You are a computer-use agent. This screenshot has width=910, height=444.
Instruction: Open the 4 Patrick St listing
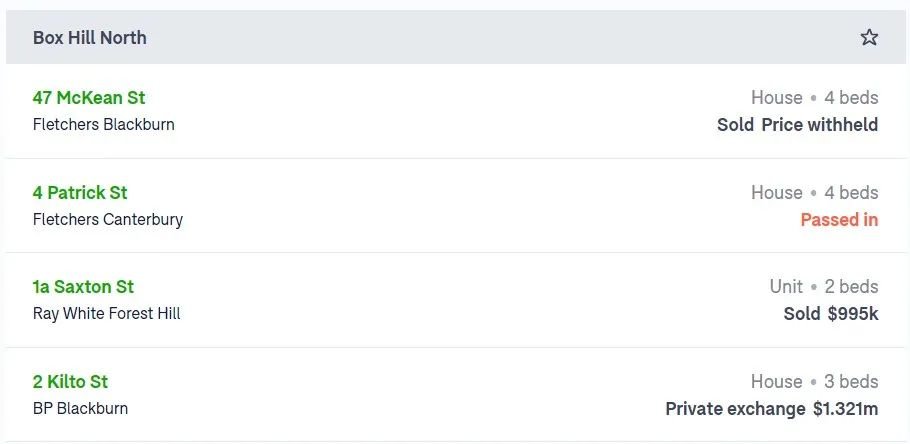[x=80, y=192]
